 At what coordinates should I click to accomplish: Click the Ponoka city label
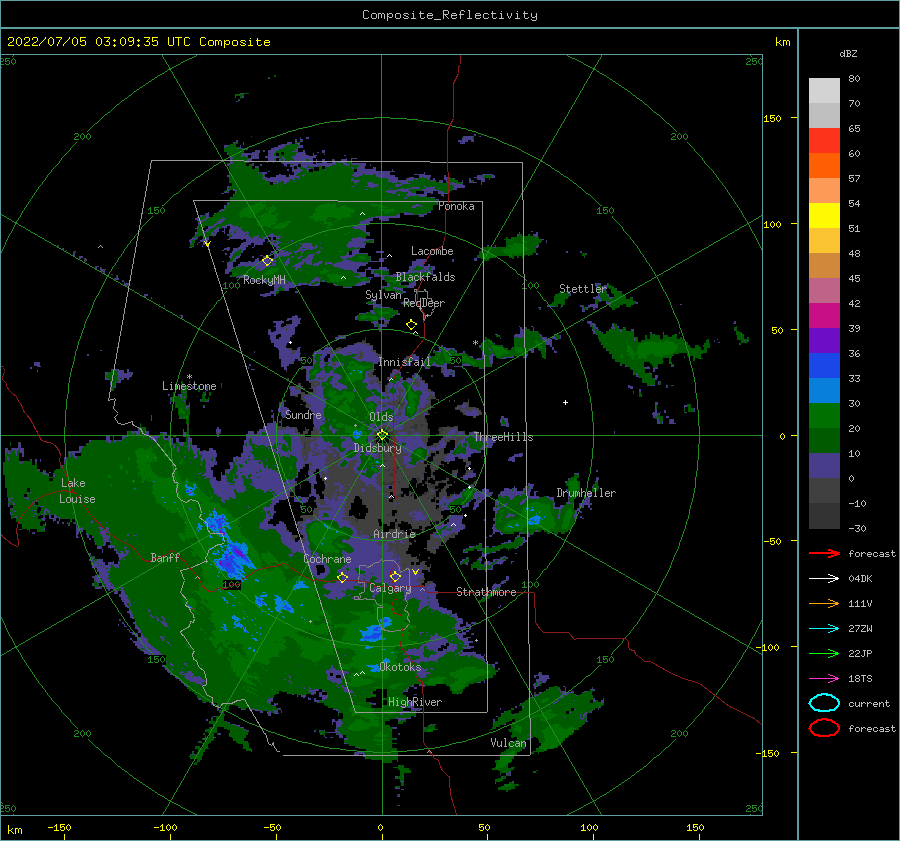(x=456, y=206)
